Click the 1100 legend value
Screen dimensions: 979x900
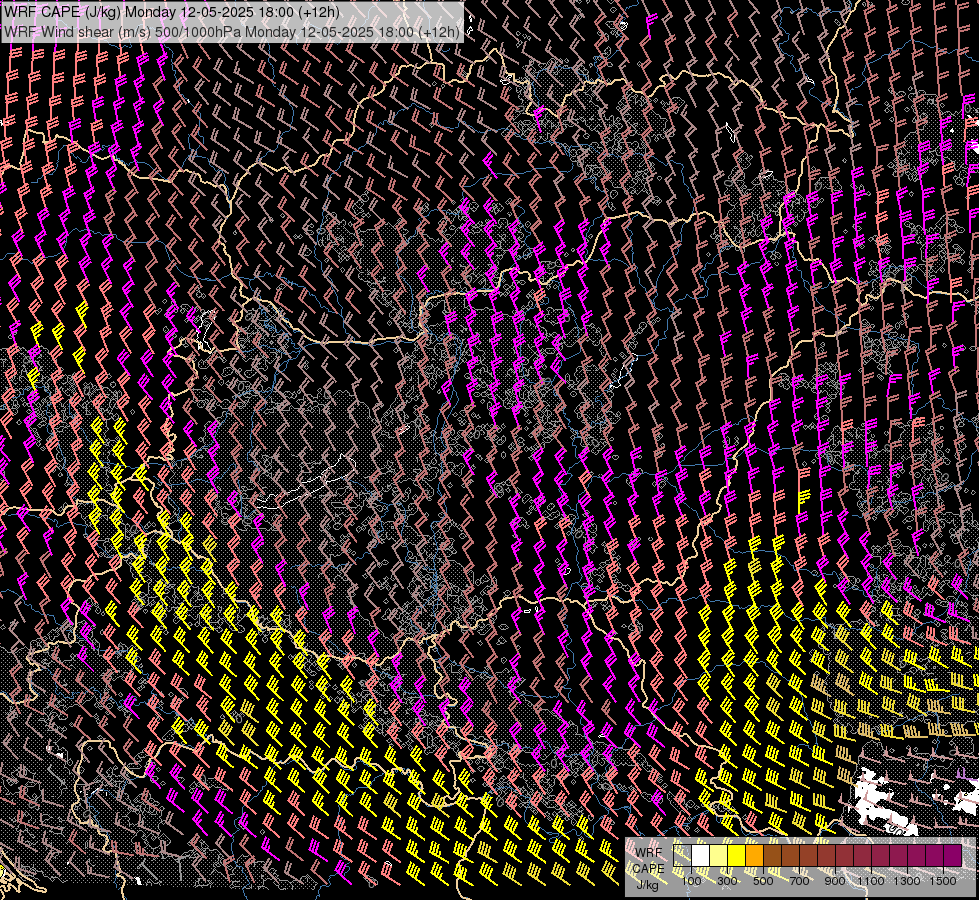click(x=870, y=881)
